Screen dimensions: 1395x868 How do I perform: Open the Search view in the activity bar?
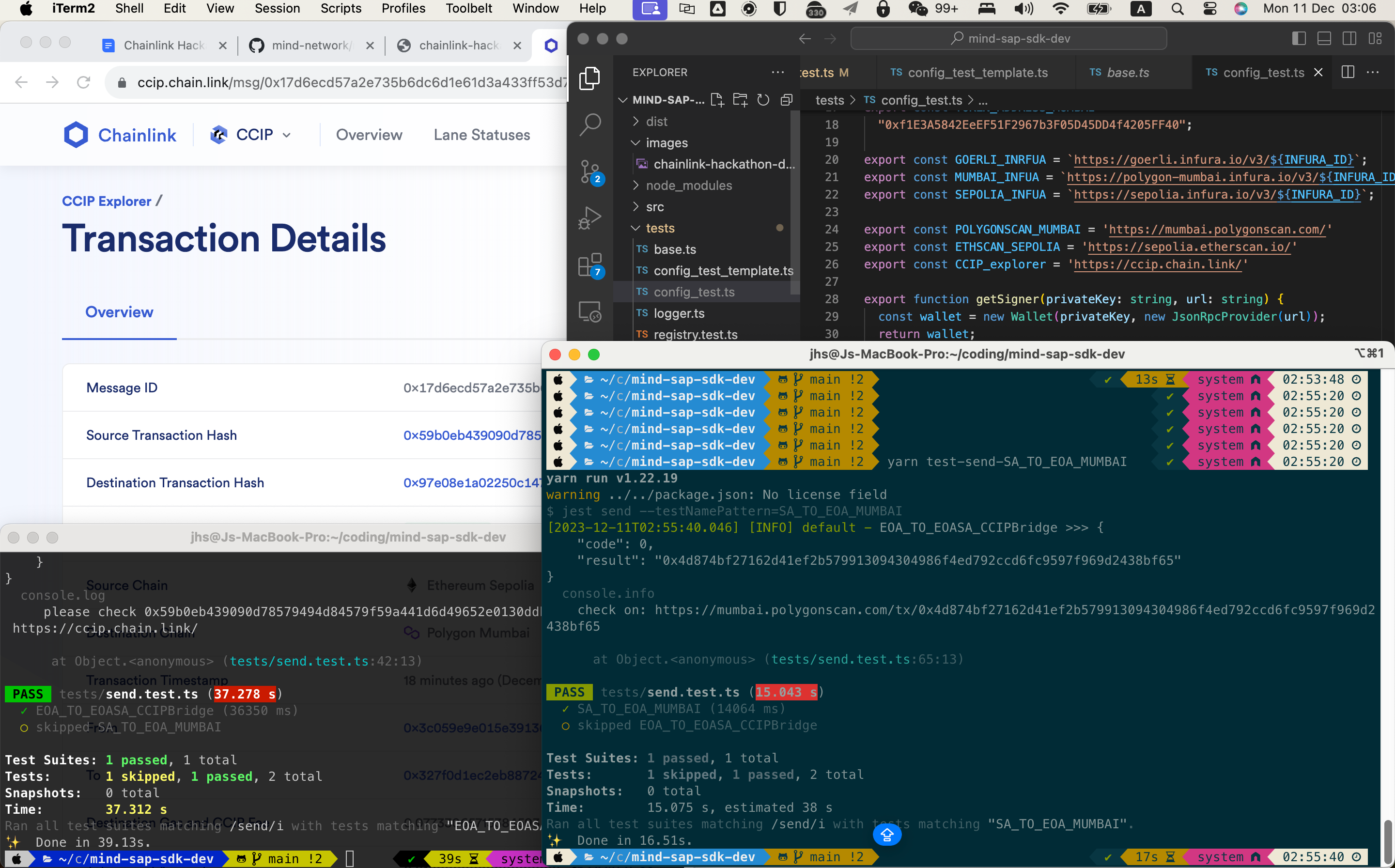[589, 124]
